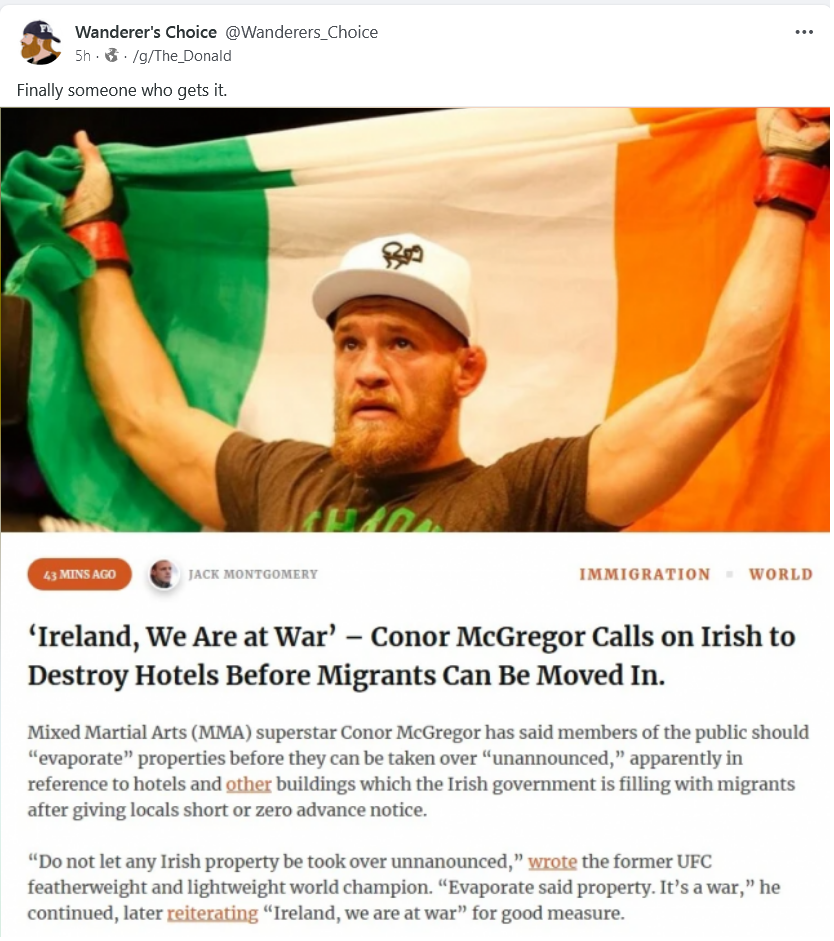Open the @Wanderers_Choice handle
Image resolution: width=834 pixels, height=941 pixels.
[301, 32]
